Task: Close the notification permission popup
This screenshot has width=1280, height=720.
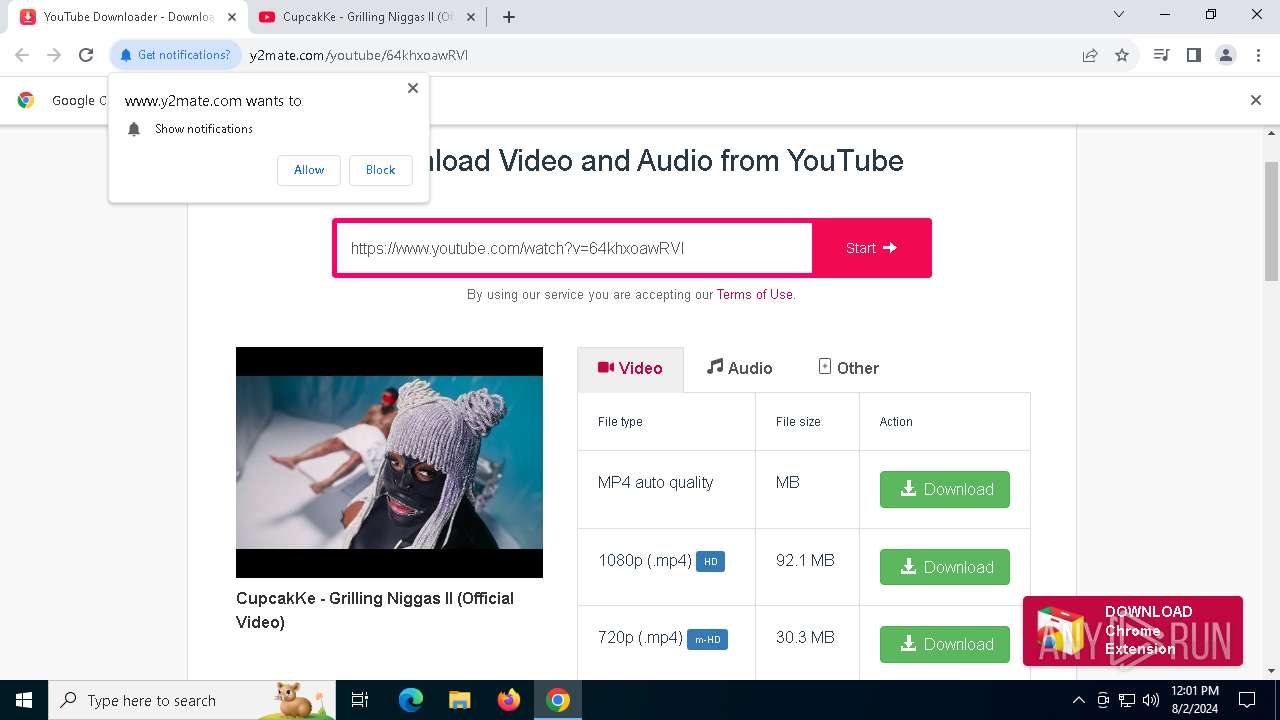Action: (413, 88)
